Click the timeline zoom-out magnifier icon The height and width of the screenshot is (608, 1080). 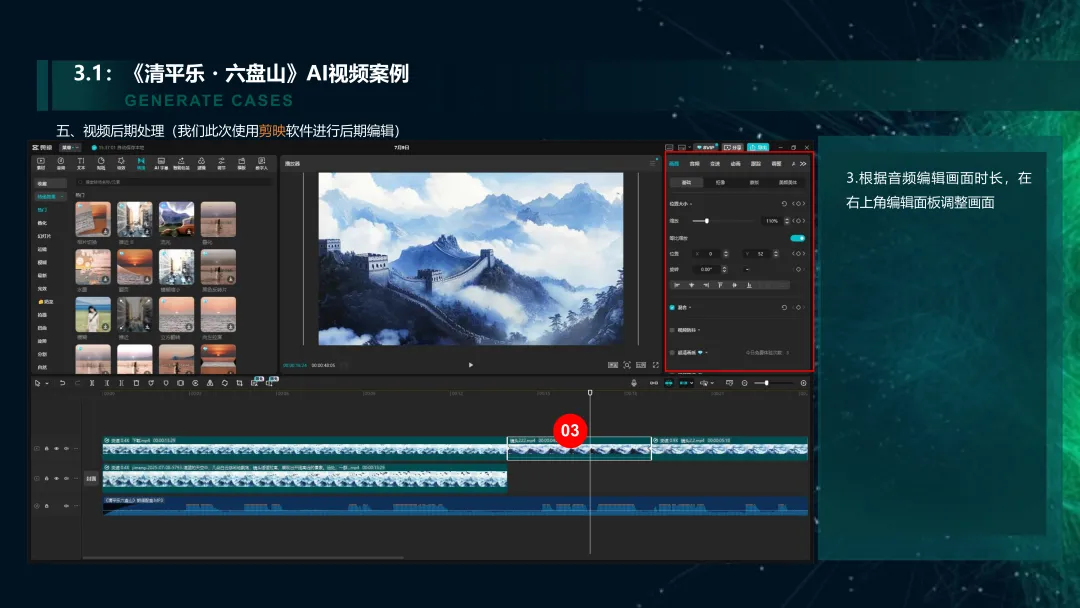(x=745, y=383)
